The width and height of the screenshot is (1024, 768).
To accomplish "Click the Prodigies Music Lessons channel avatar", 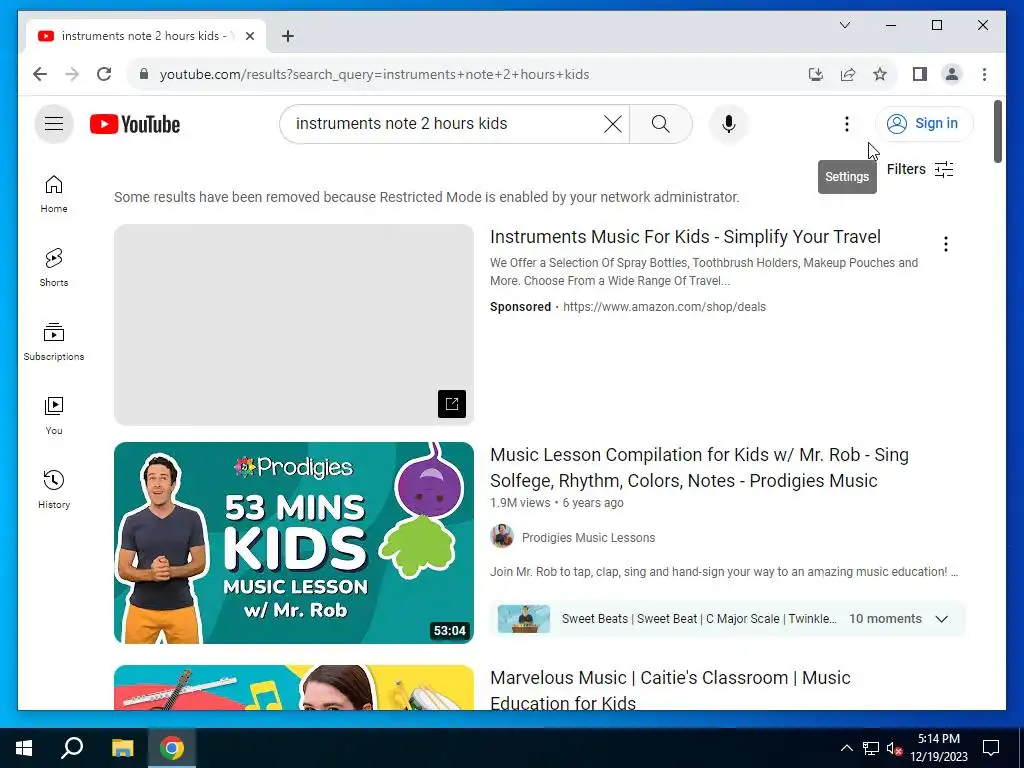I will pyautogui.click(x=502, y=536).
